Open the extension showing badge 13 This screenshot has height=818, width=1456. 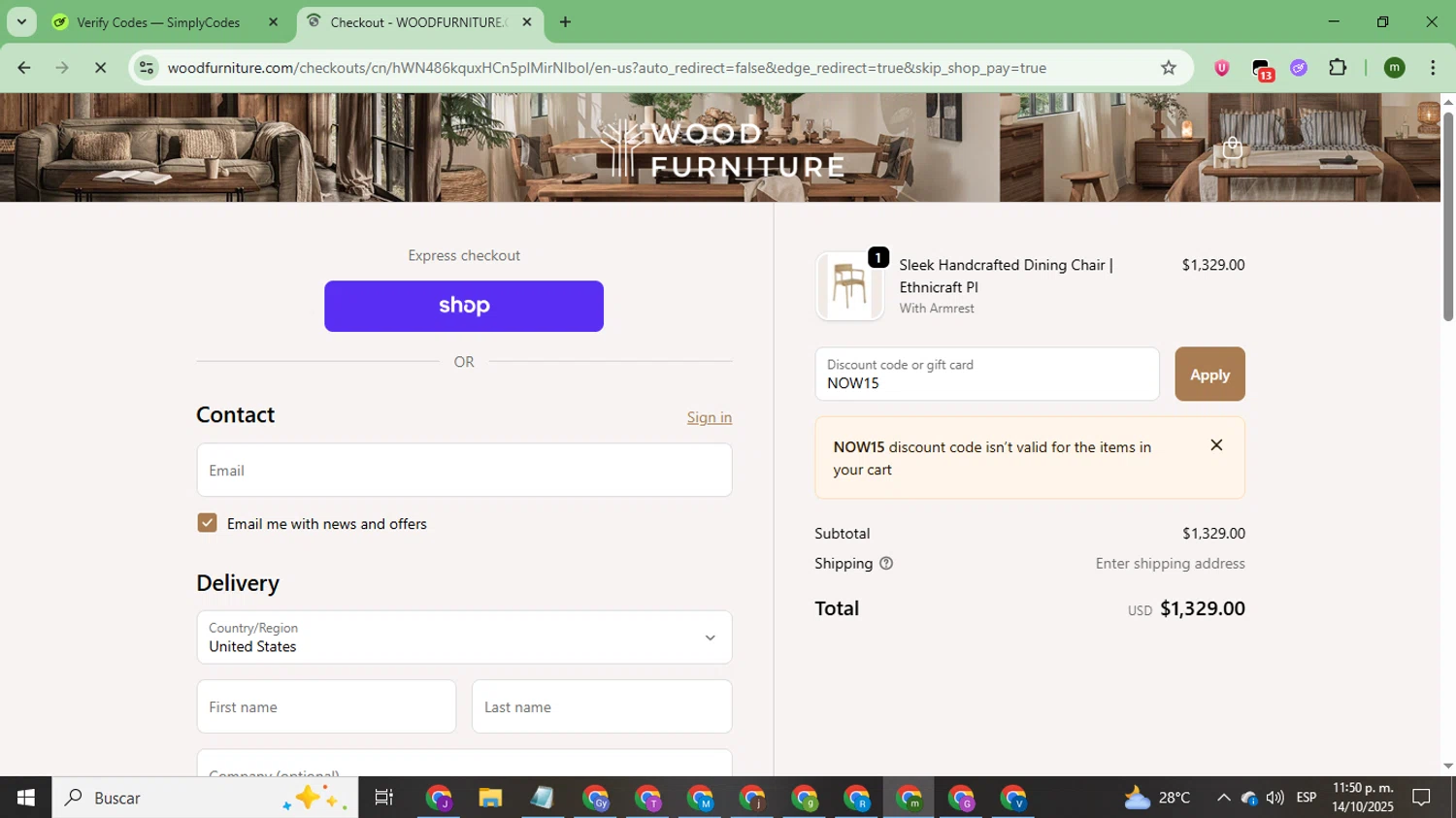point(1261,69)
